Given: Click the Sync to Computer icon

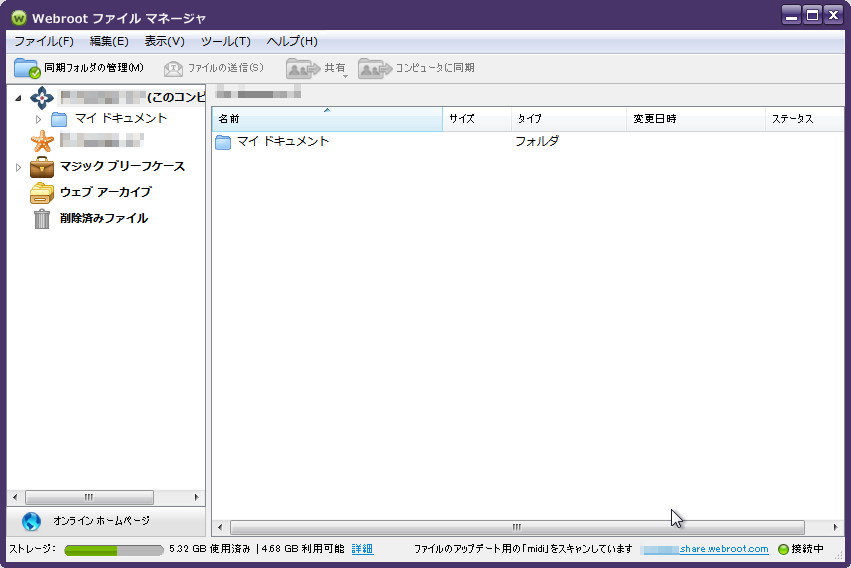Looking at the screenshot, I should click(374, 68).
